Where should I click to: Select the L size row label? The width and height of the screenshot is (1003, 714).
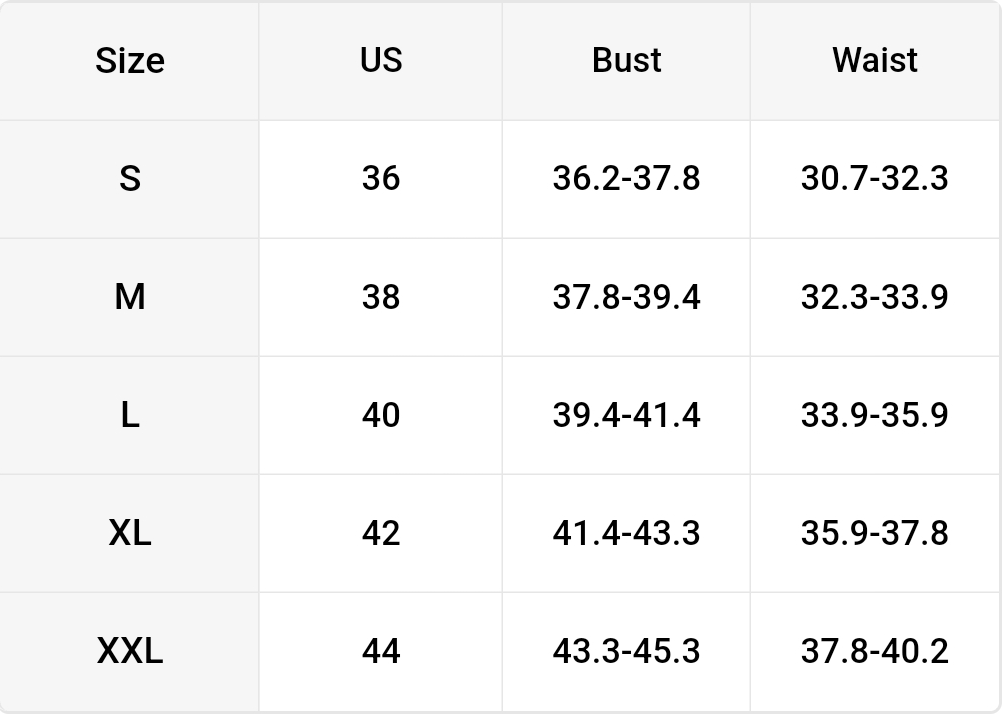[130, 415]
